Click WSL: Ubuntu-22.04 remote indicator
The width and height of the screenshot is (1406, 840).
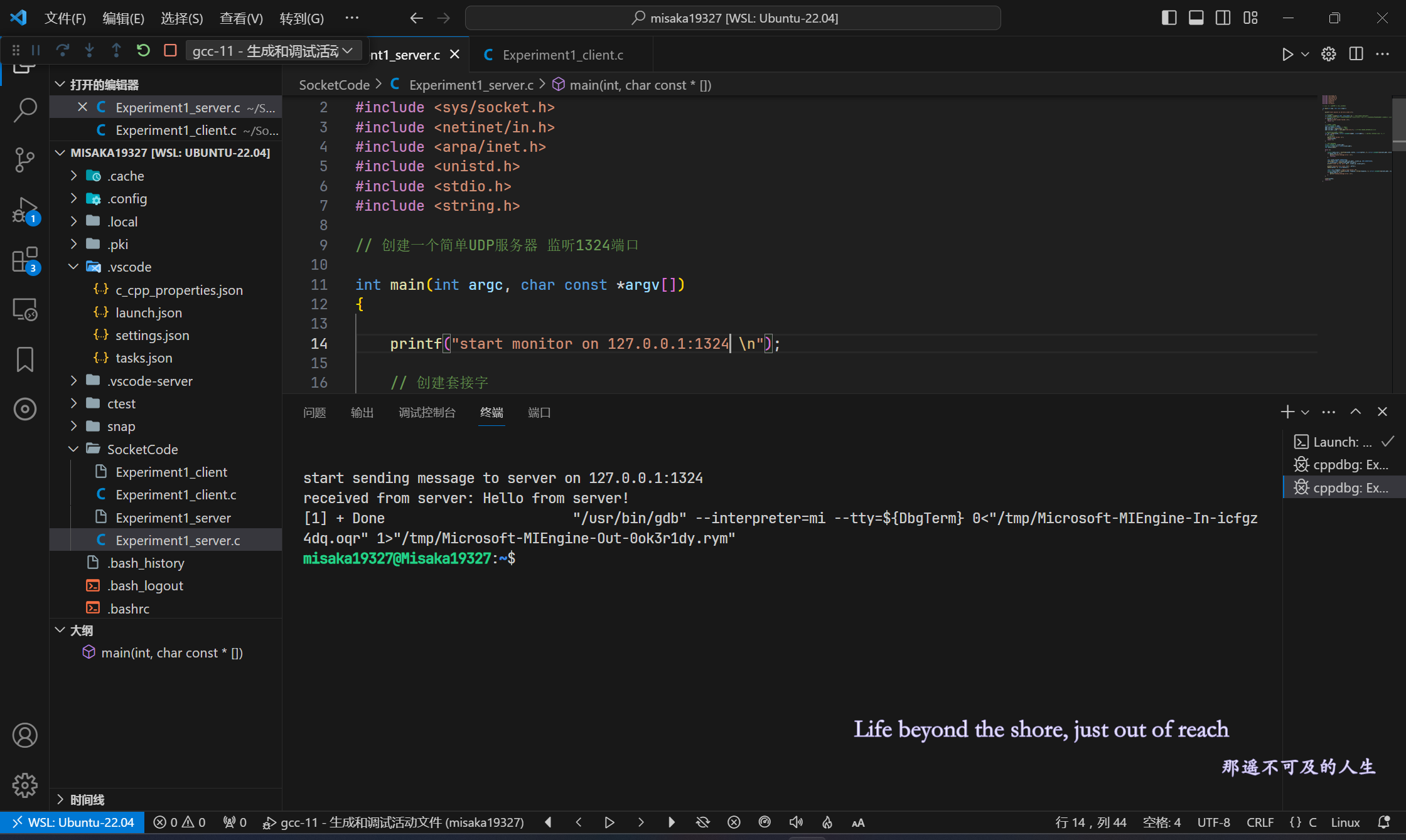click(x=73, y=822)
